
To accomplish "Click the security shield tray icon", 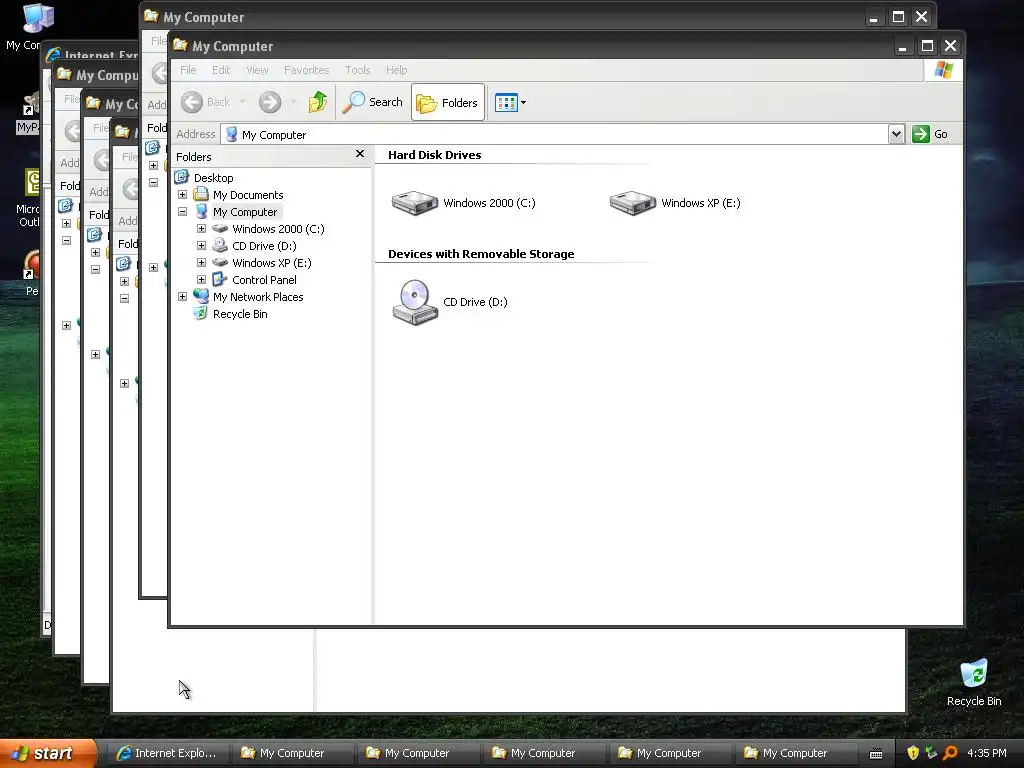I will pos(913,753).
